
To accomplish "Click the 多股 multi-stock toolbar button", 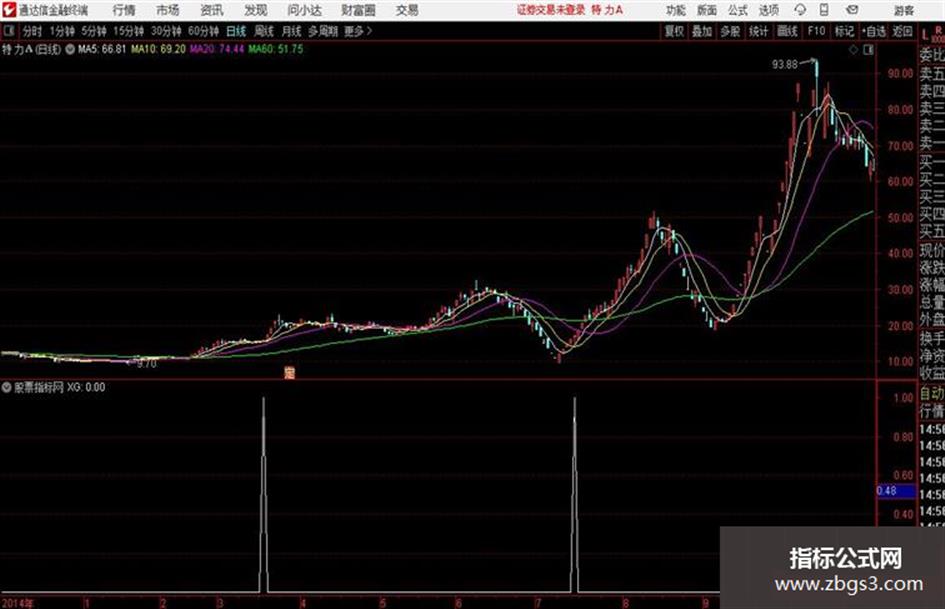I will tap(730, 31).
